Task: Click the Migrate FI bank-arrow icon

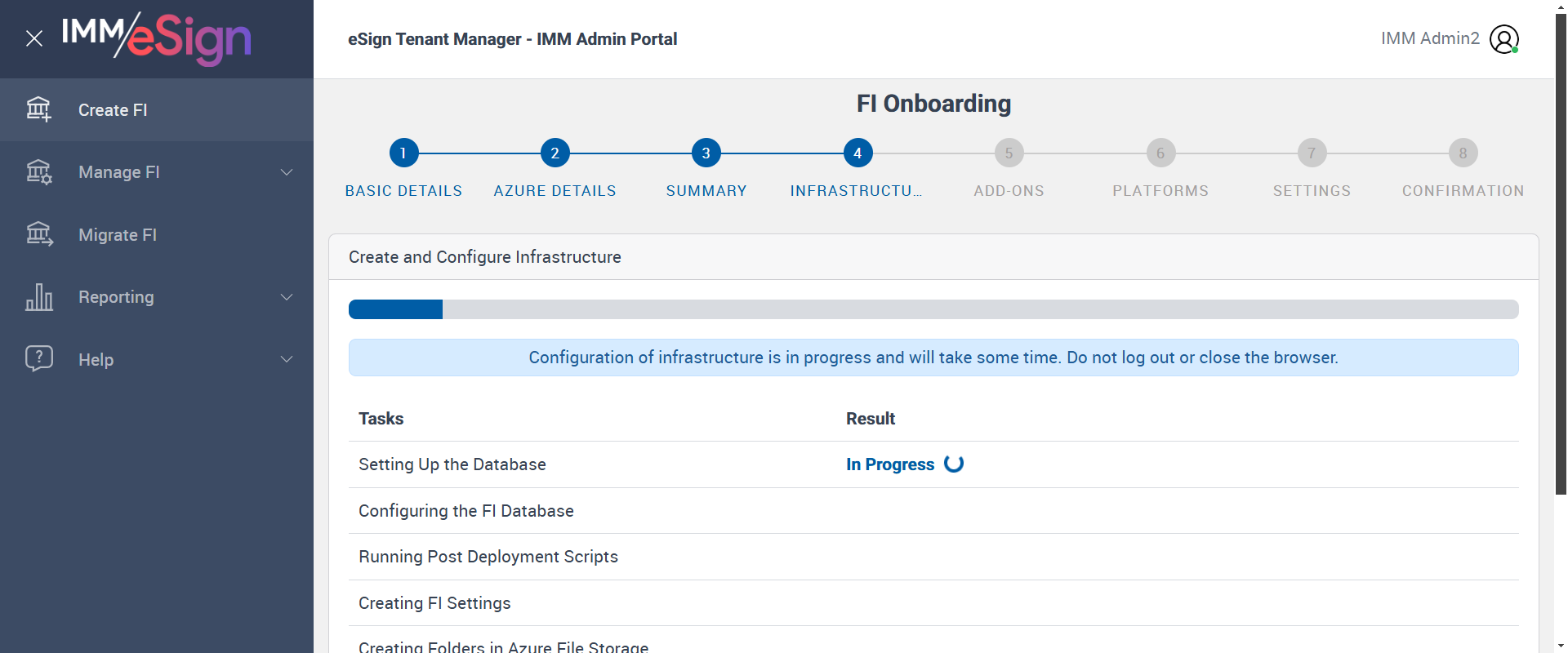Action: [x=38, y=234]
